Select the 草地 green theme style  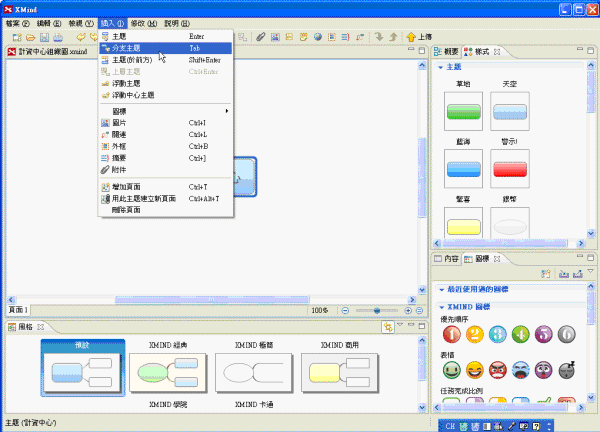point(463,111)
